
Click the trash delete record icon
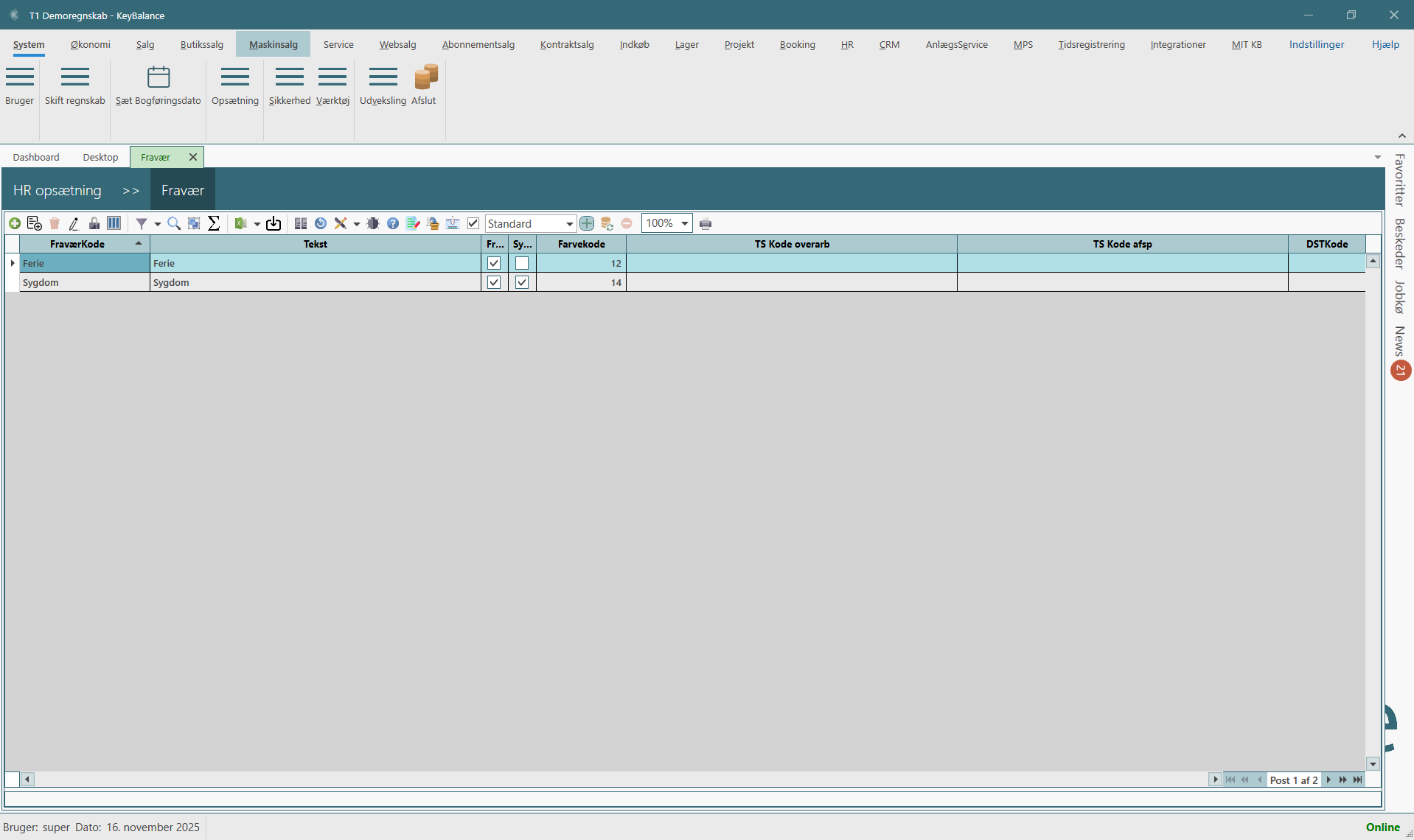pyautogui.click(x=55, y=223)
